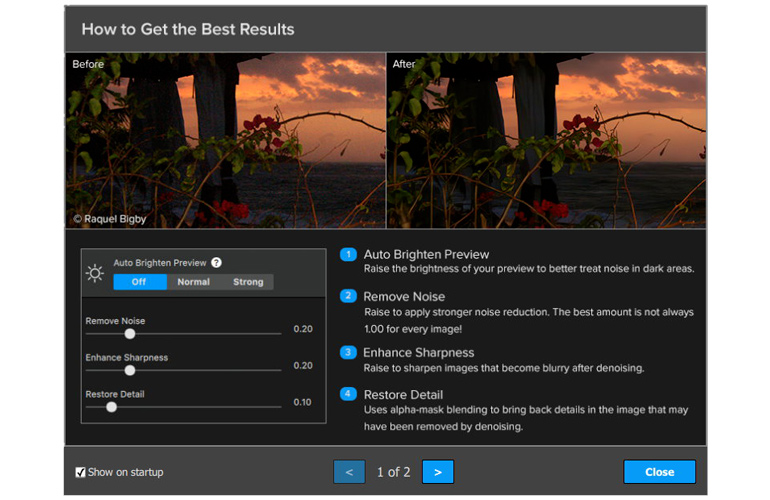Click the number 1 step badge
Viewport: 770px width, 500px height.
[x=349, y=255]
